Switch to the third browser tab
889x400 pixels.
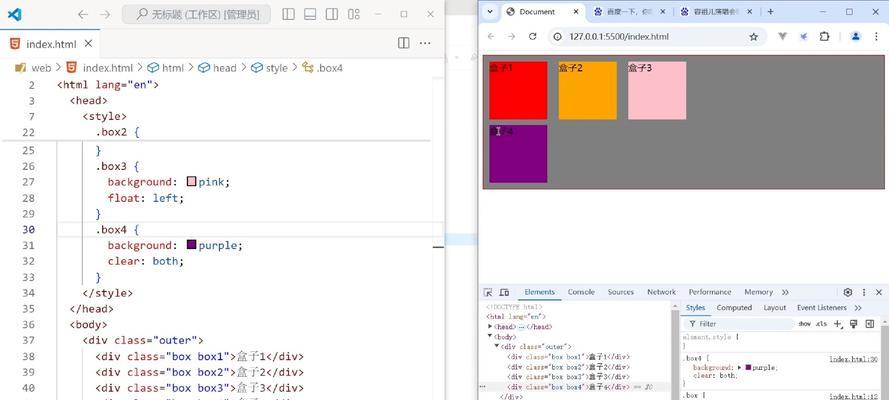(714, 11)
